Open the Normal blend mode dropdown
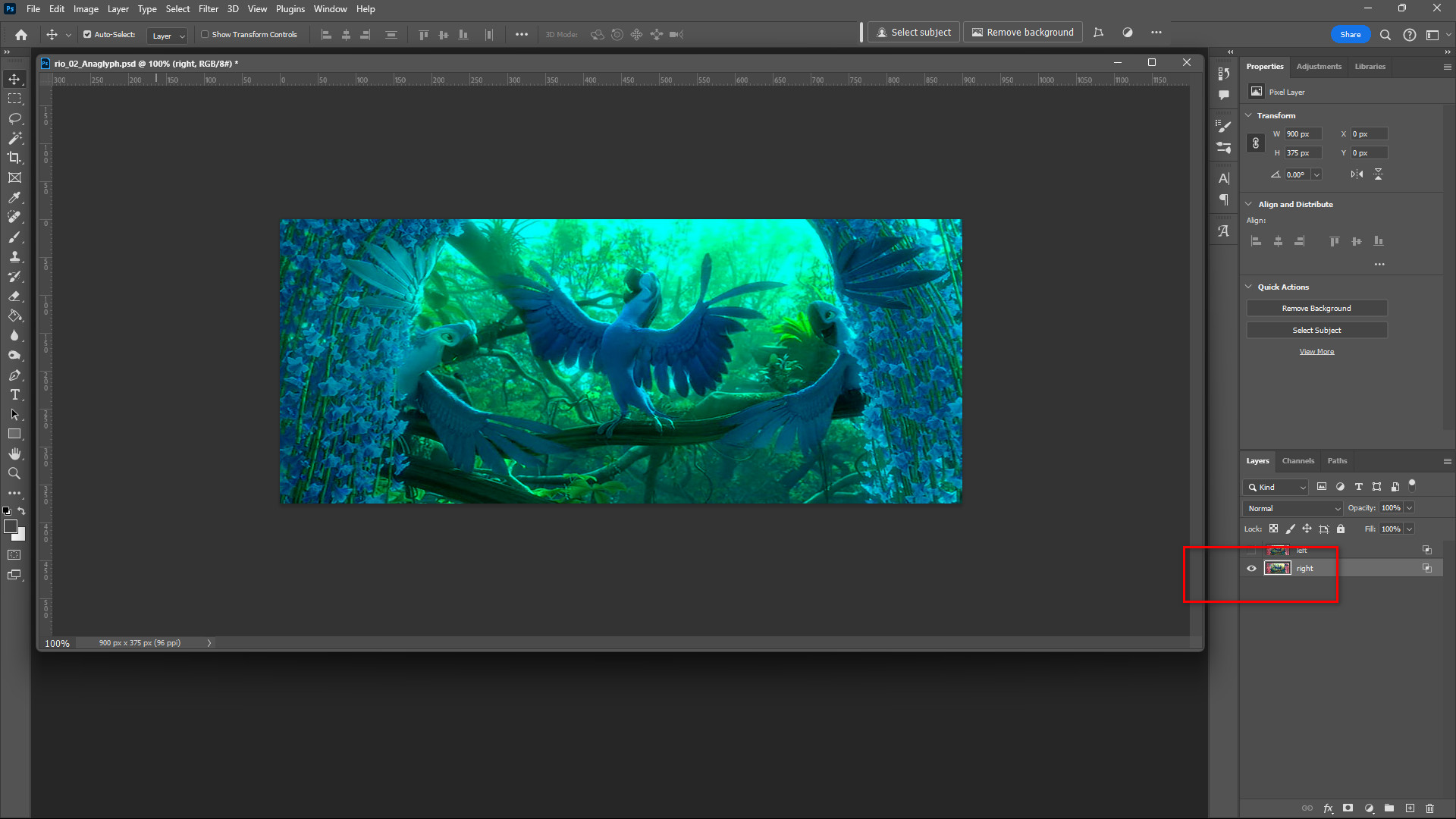1456x819 pixels. coord(1293,508)
